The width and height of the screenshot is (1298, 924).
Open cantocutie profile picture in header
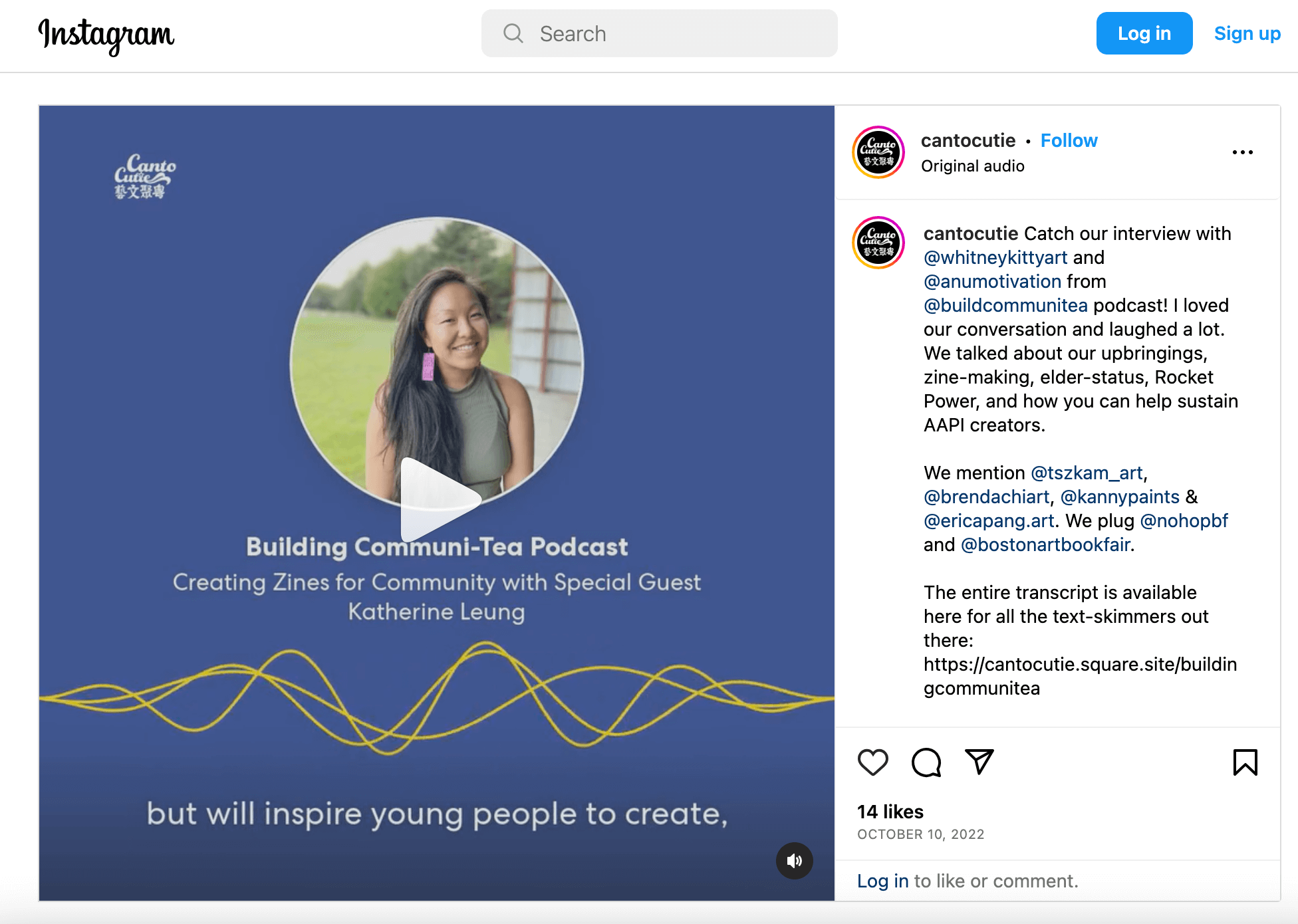pyautogui.click(x=878, y=152)
